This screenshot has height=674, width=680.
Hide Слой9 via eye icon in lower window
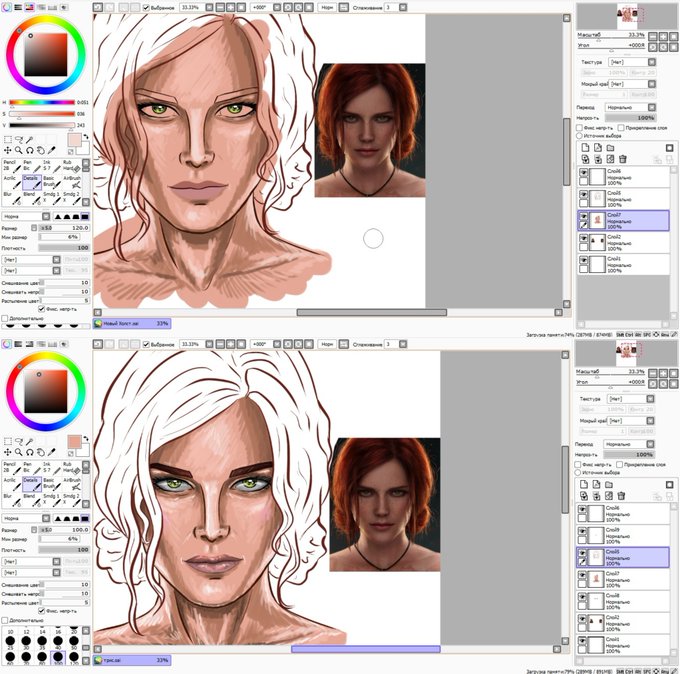tap(582, 531)
